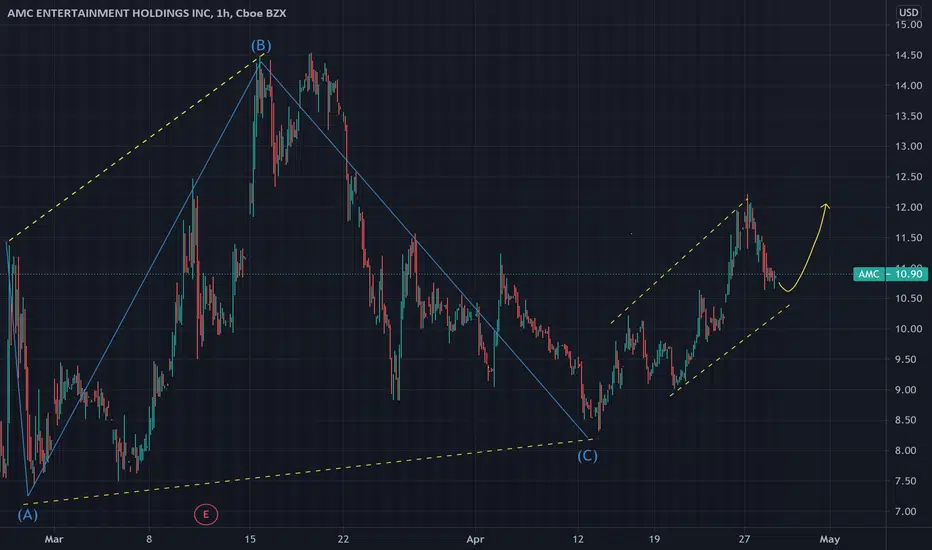Click the AMC Entertainment Holdings chart title

(147, 12)
